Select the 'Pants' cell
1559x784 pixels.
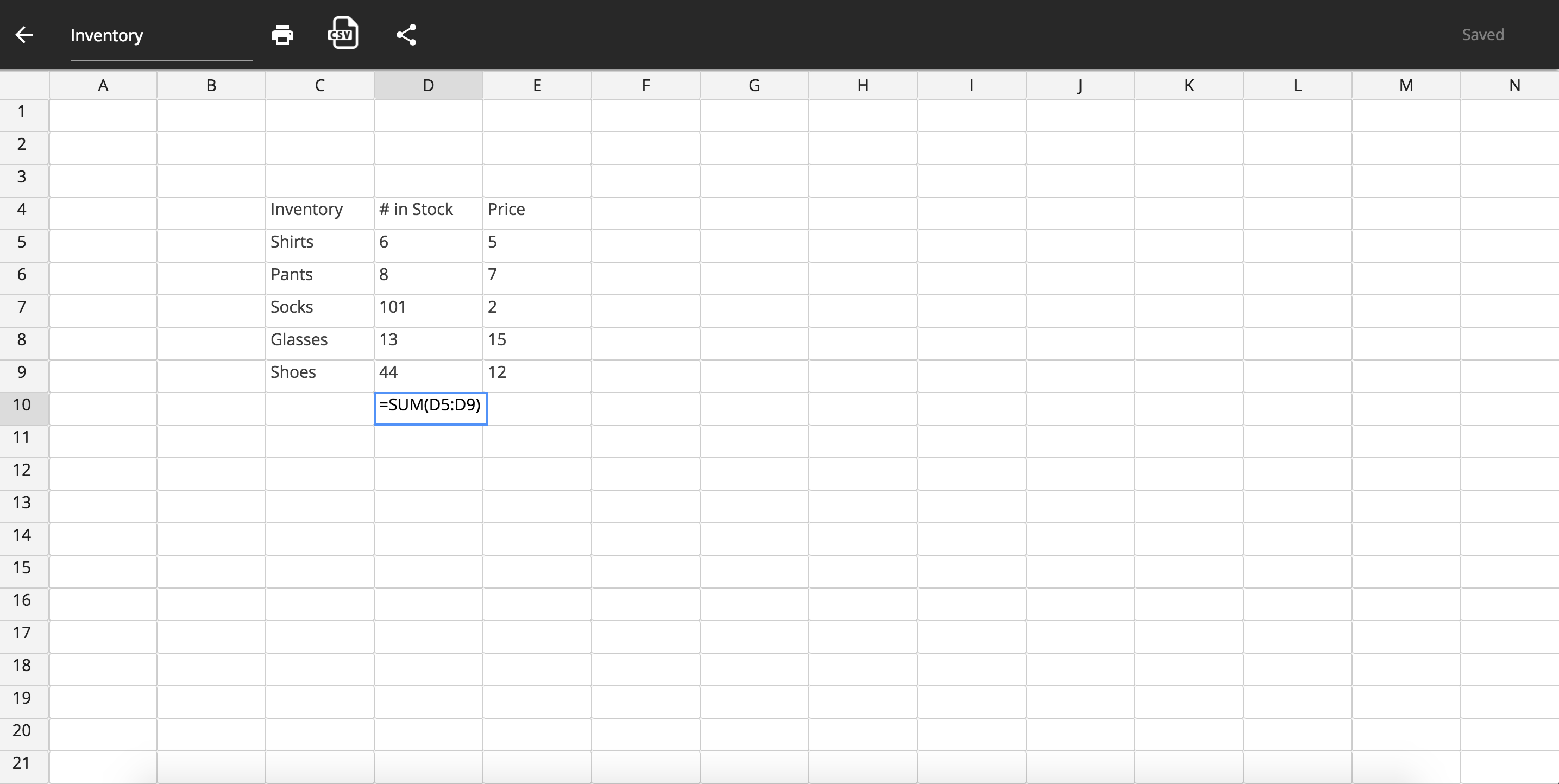point(319,279)
